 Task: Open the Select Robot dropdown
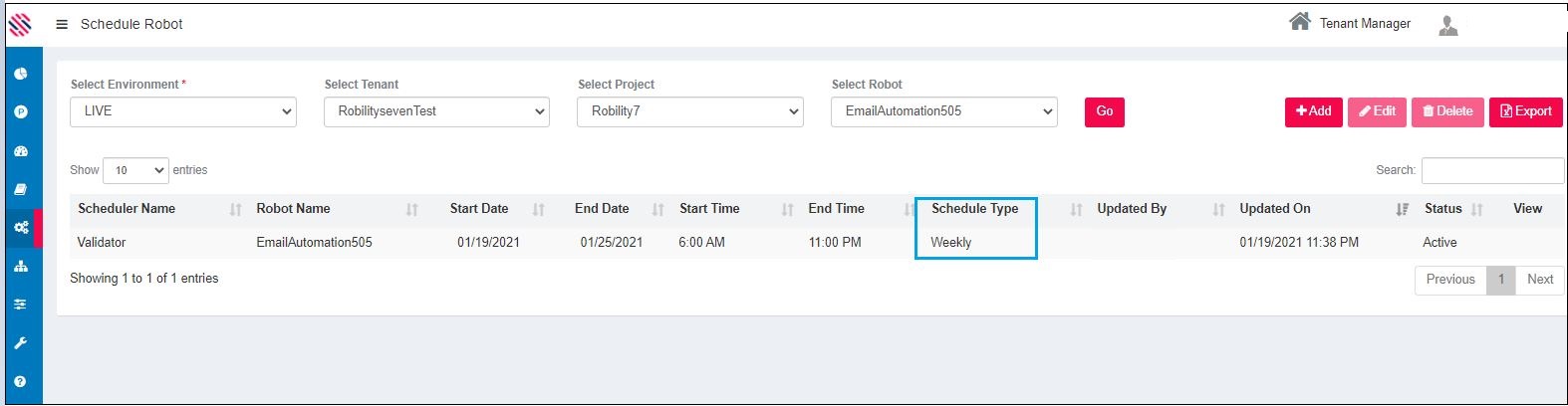pyautogui.click(x=943, y=111)
